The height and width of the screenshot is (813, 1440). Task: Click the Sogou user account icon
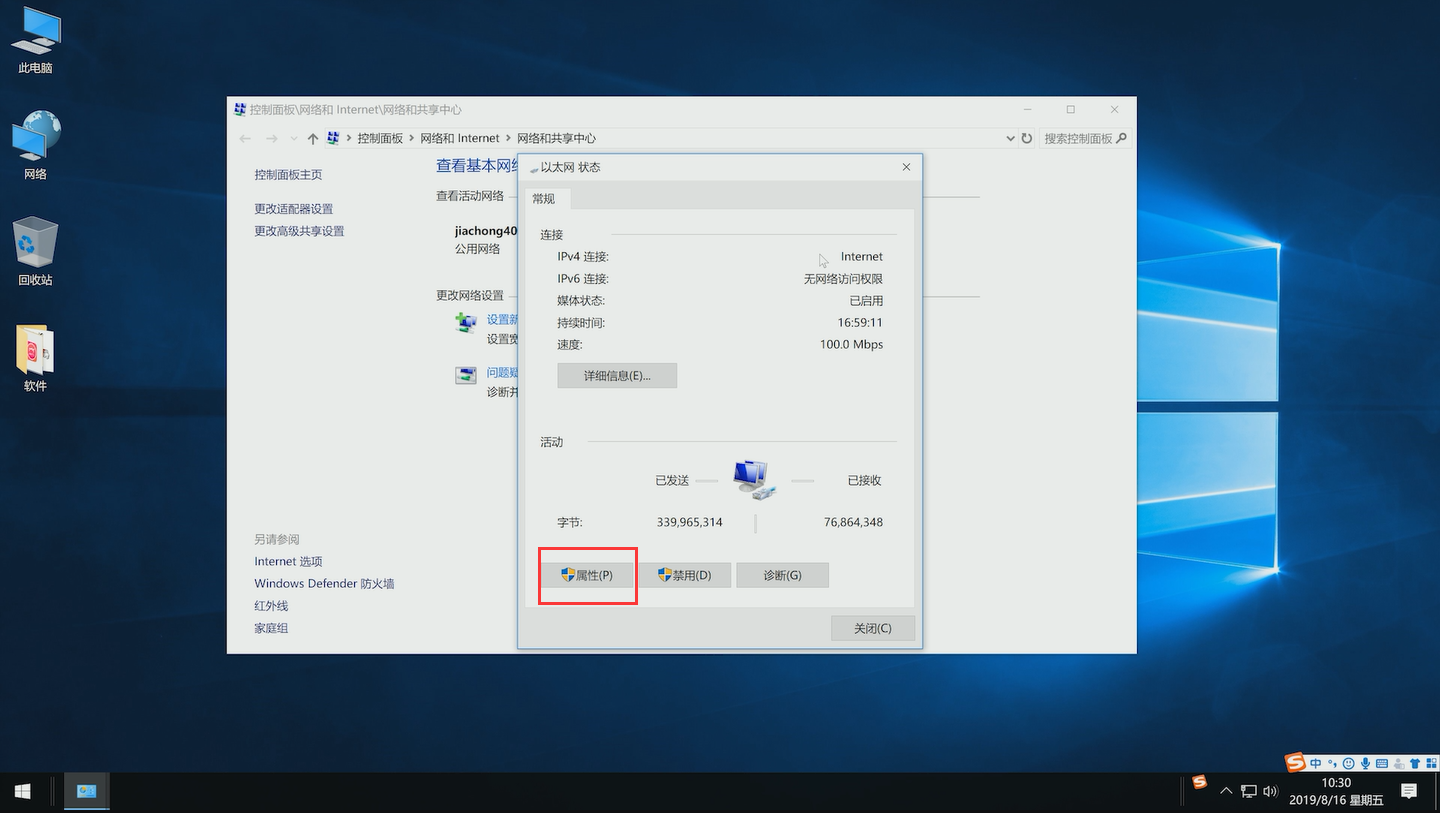(x=1398, y=763)
